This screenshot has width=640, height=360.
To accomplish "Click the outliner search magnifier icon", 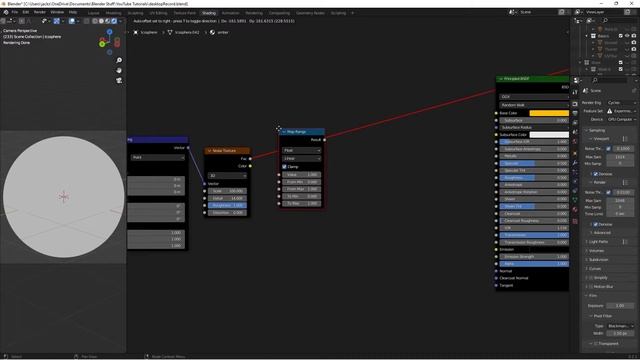I will coord(605,20).
